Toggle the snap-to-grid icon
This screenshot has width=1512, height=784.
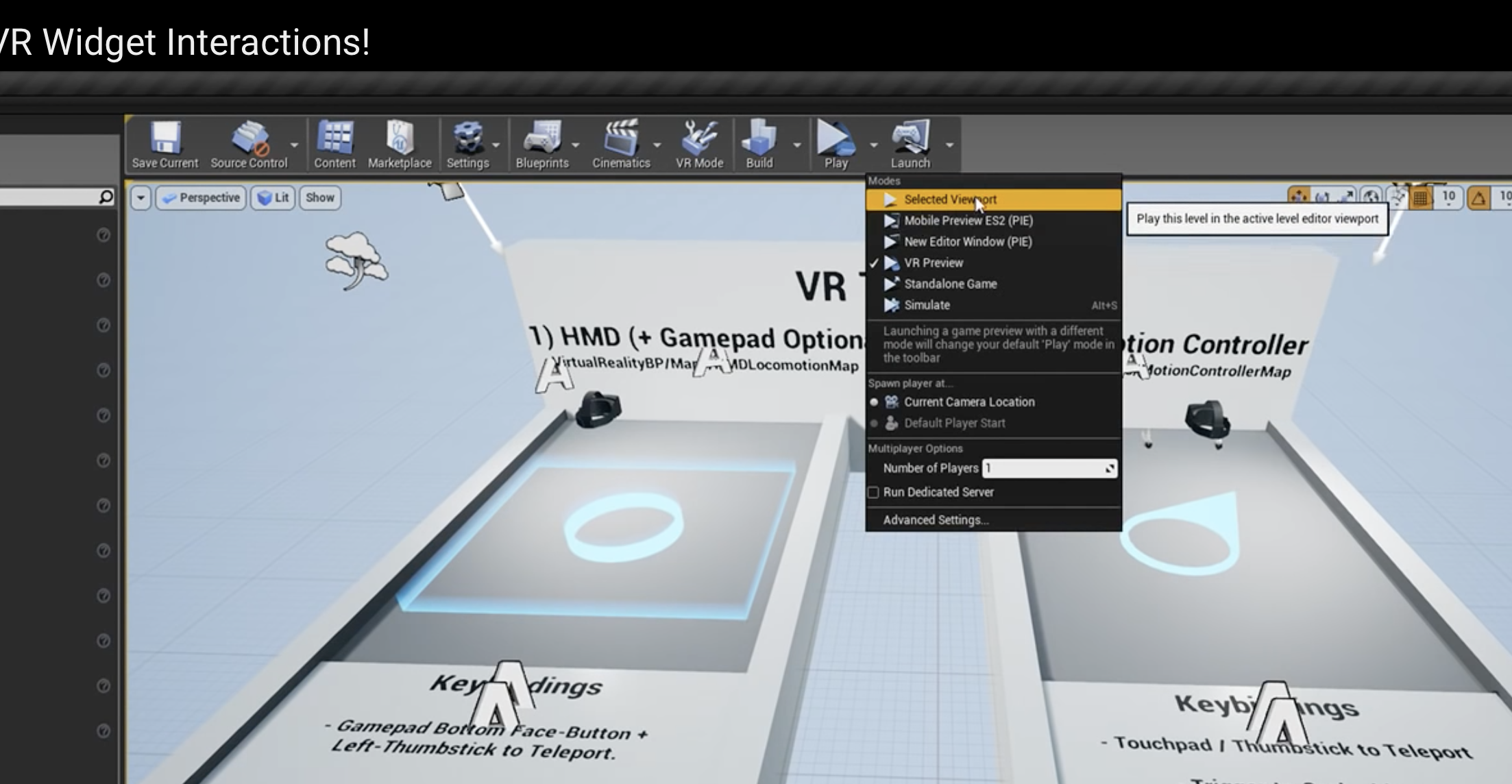coord(1420,197)
